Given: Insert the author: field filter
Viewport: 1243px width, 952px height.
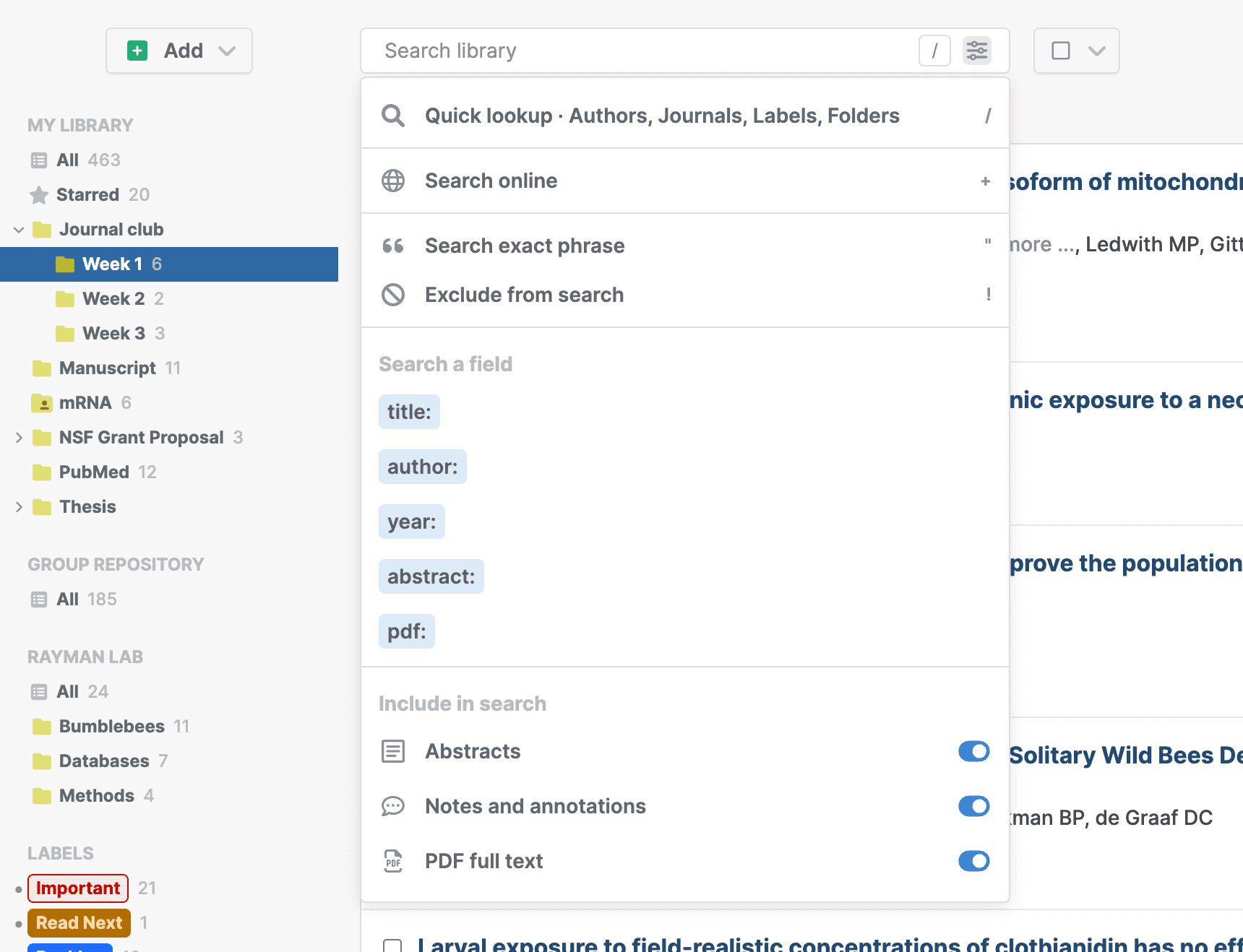Looking at the screenshot, I should (422, 467).
